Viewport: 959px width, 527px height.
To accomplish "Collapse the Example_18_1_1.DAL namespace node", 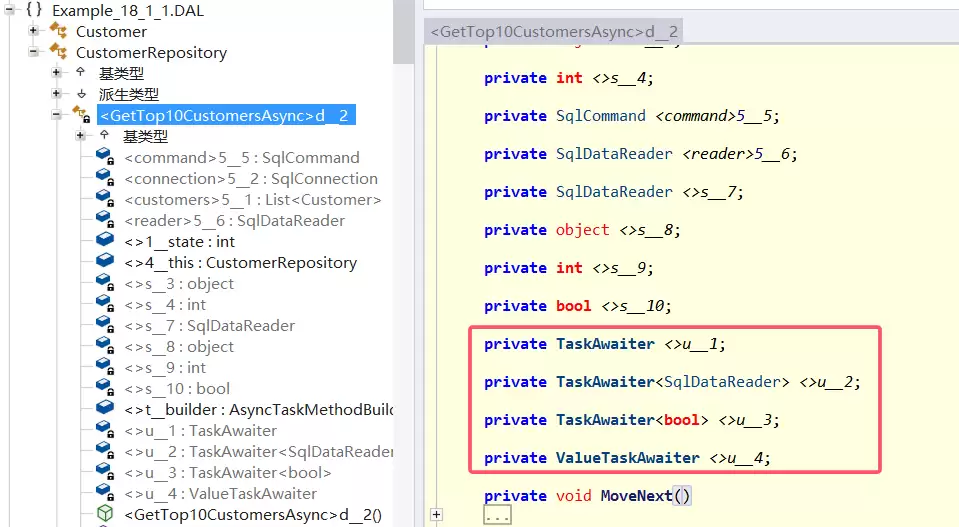I will pyautogui.click(x=10, y=9).
